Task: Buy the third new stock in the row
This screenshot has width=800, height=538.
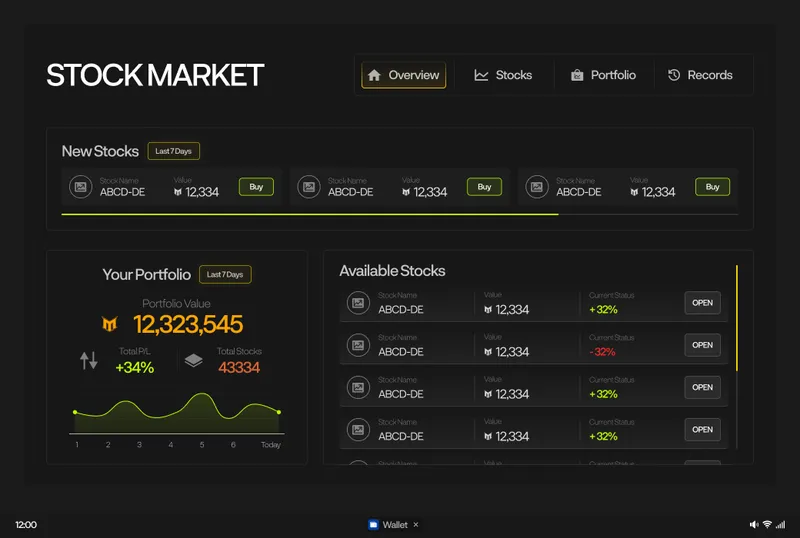Action: coord(712,187)
